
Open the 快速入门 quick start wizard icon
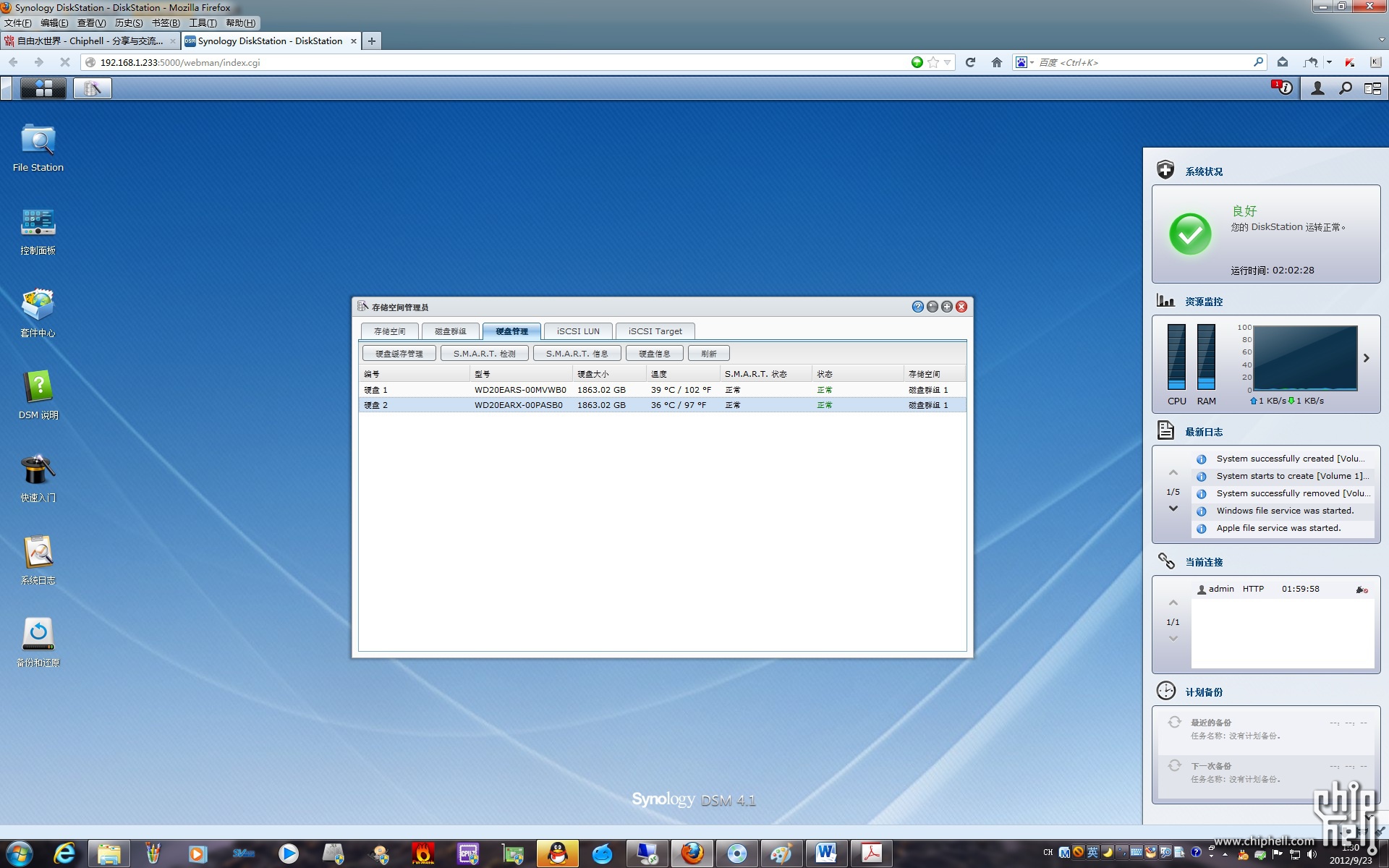pyautogui.click(x=38, y=478)
